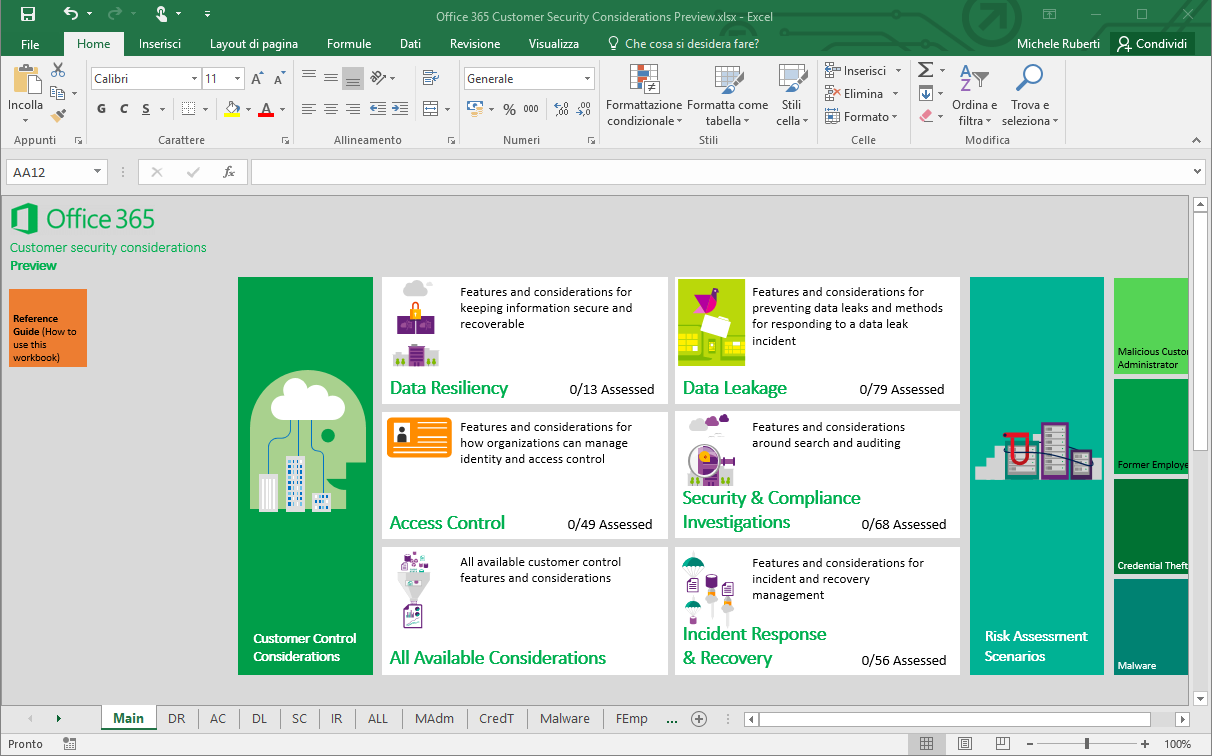
Task: Open Stili cella gallery
Action: pos(792,96)
